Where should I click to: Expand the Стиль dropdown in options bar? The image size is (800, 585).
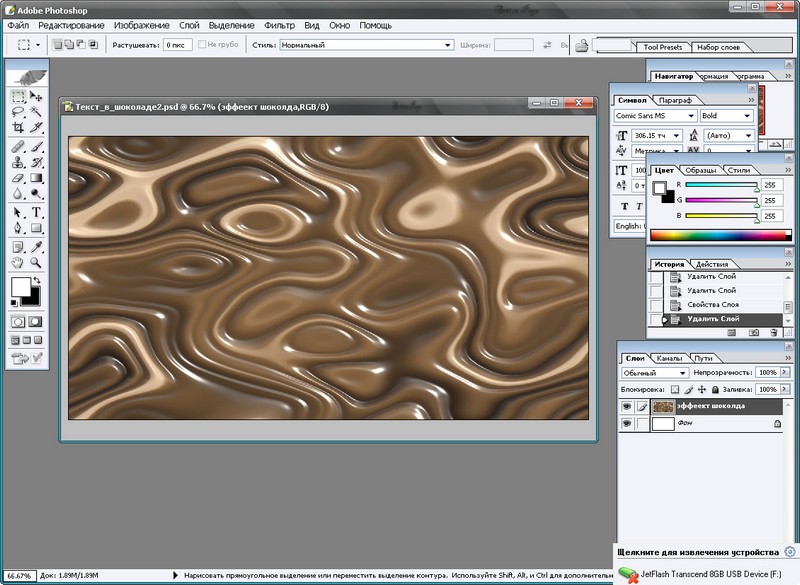coord(449,45)
